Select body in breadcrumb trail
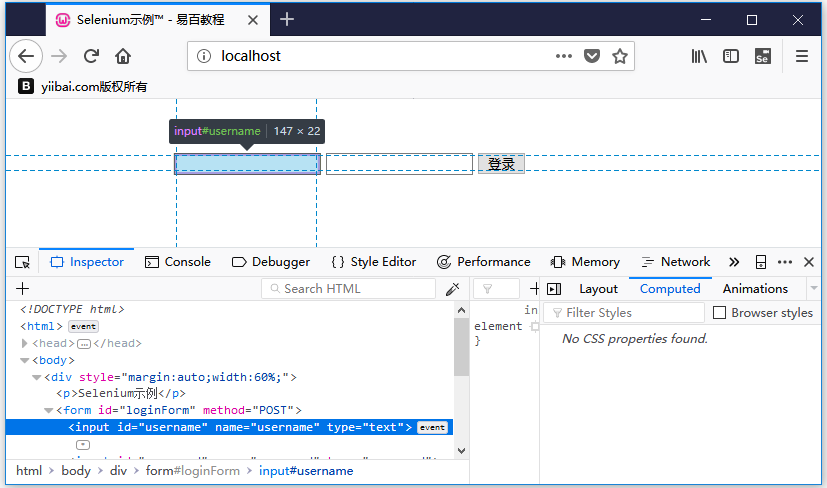 pyautogui.click(x=76, y=471)
